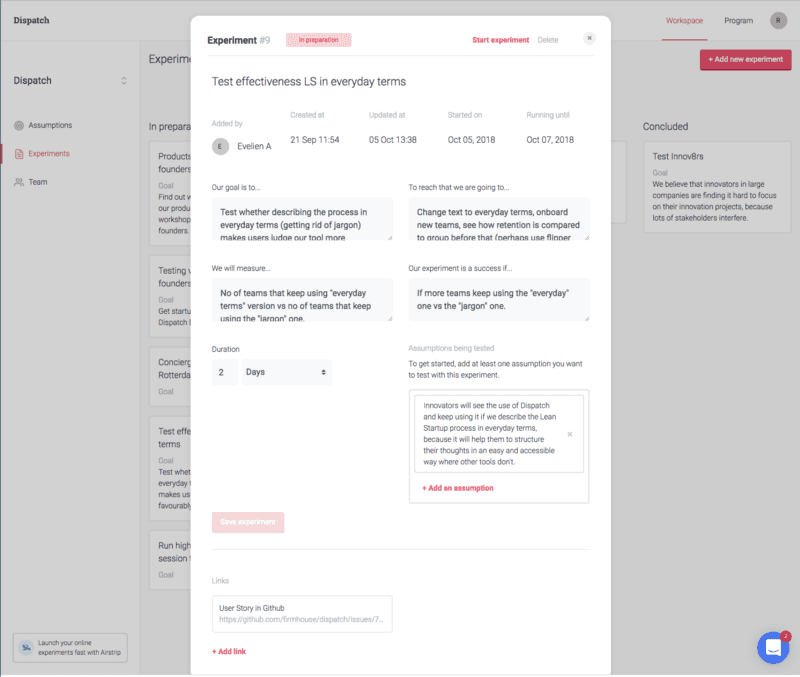Click Add link

[229, 651]
